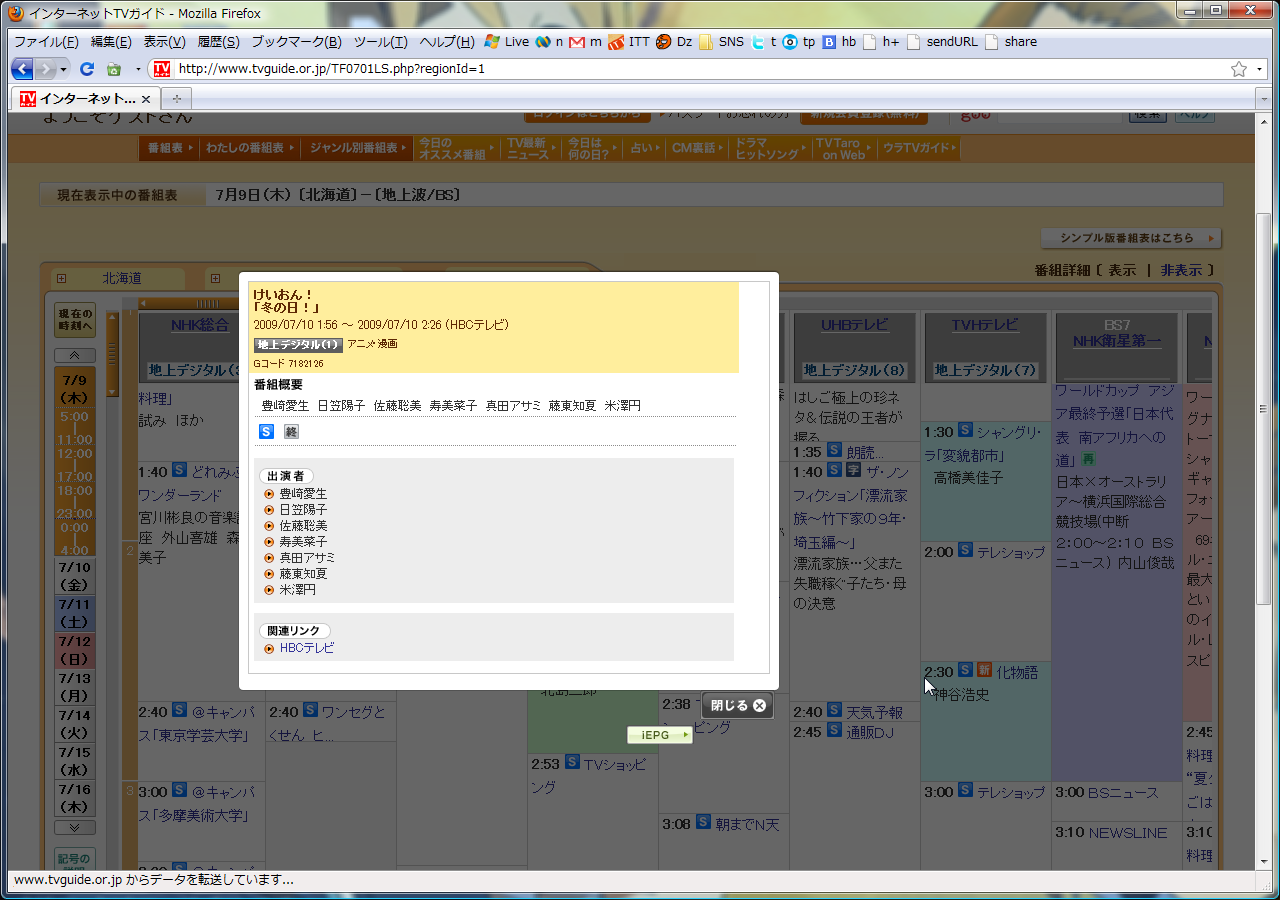Open the SNS bookmark folder
Screen dimensions: 1280x900
click(721, 42)
